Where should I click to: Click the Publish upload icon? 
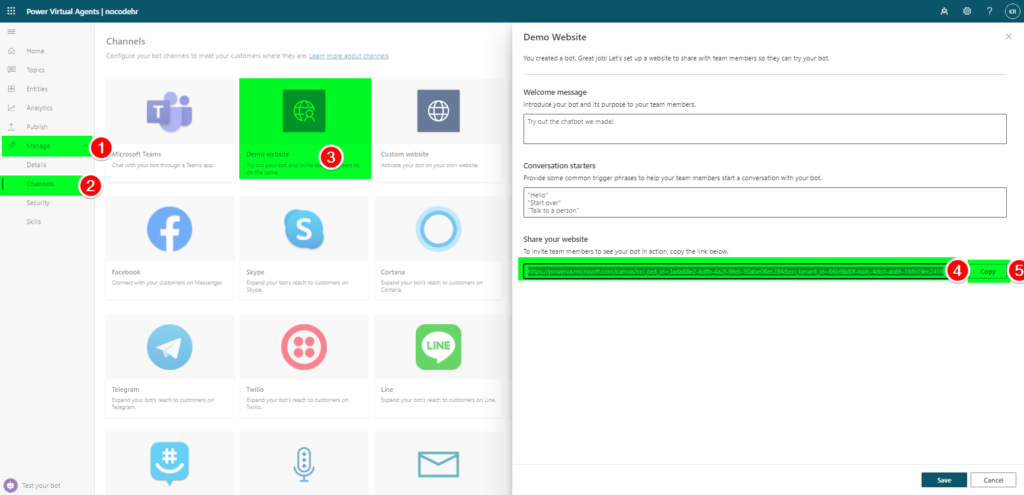[11, 127]
